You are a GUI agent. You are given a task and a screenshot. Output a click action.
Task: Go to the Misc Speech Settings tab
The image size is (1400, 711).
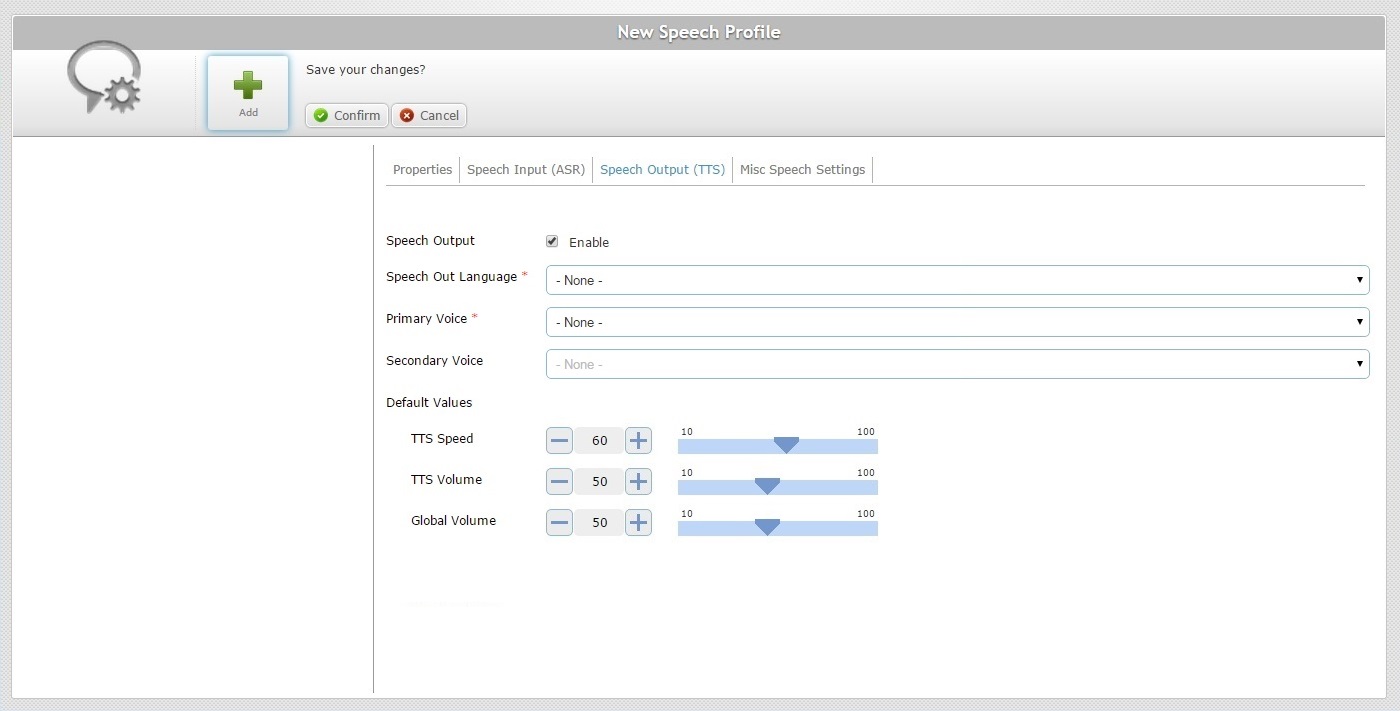click(802, 170)
